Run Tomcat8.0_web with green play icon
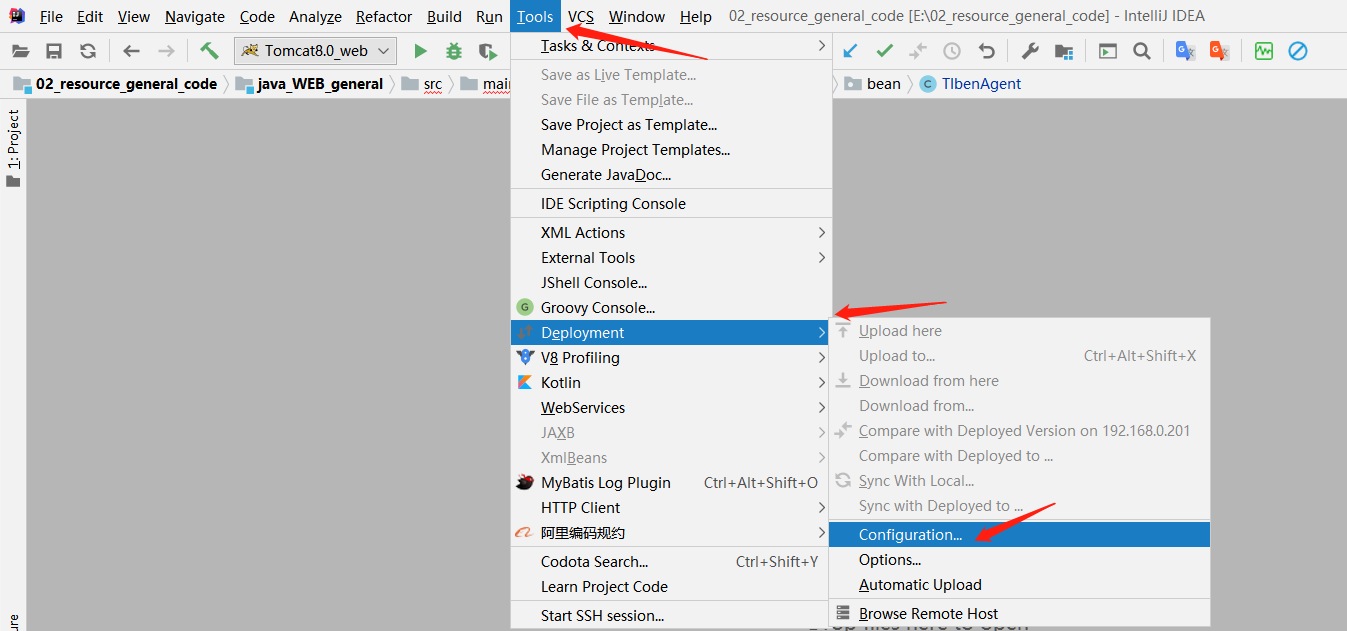1347x631 pixels. coord(421,51)
